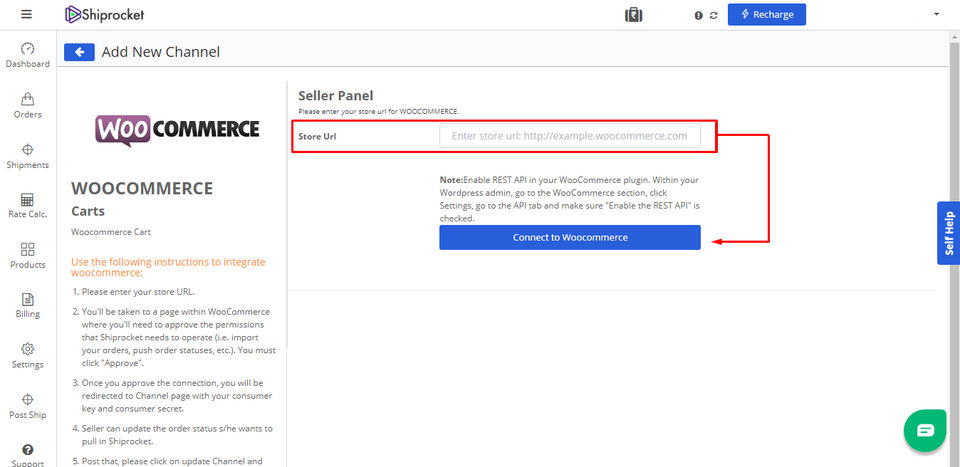The width and height of the screenshot is (960, 467).
Task: Click the exclamation alert icon
Action: click(698, 16)
